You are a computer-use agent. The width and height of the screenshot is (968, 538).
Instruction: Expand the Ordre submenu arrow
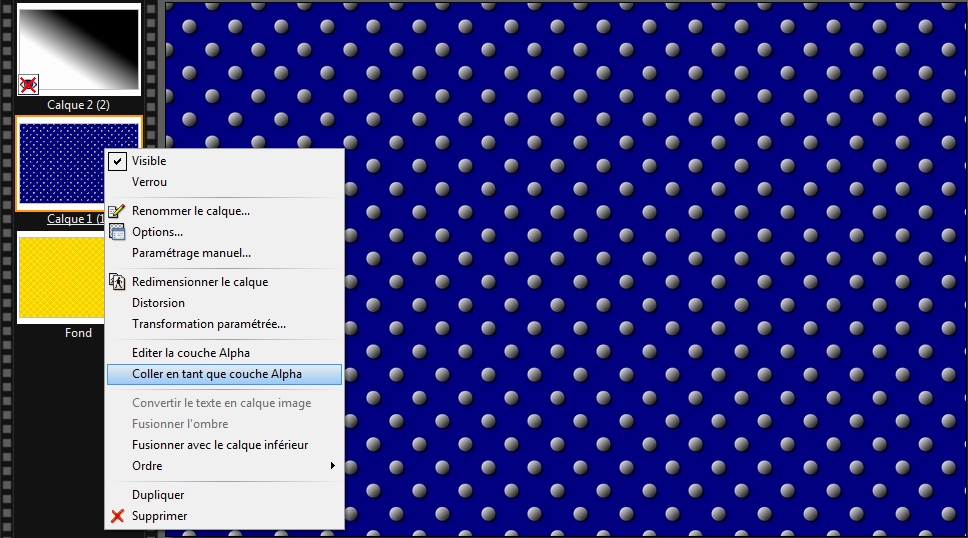pos(333,466)
